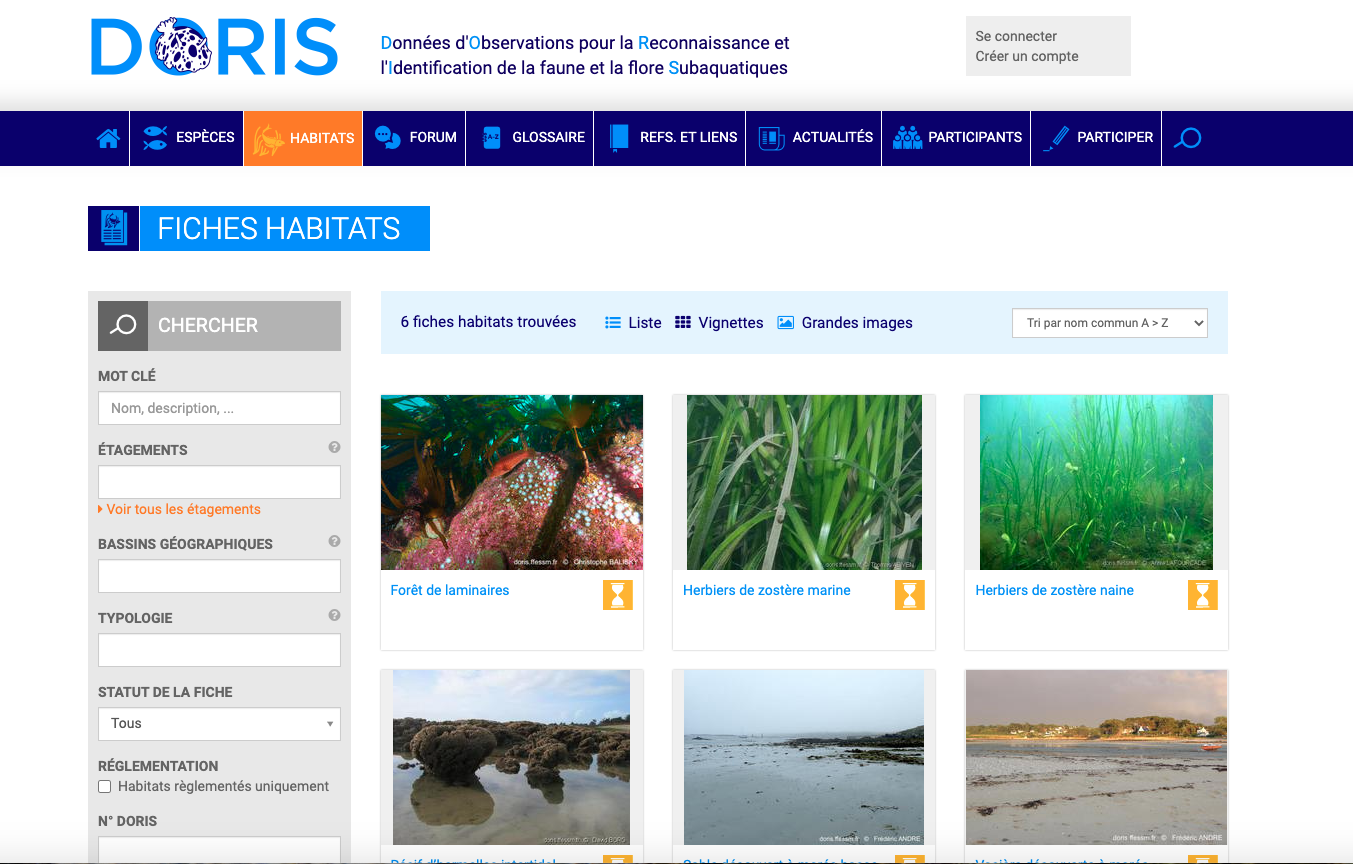Open the Participer menu
Image resolution: width=1353 pixels, height=864 pixels.
(x=1097, y=138)
